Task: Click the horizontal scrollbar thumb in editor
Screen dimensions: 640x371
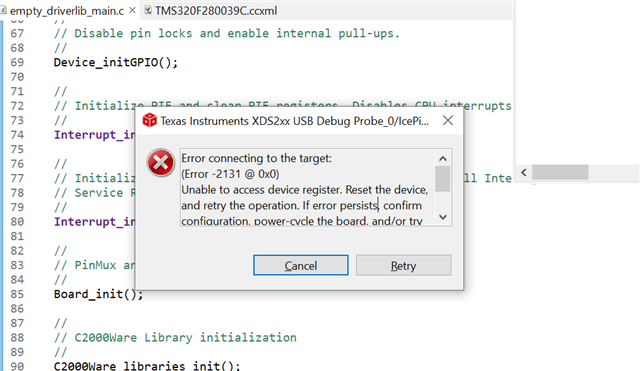Action: click(560, 172)
